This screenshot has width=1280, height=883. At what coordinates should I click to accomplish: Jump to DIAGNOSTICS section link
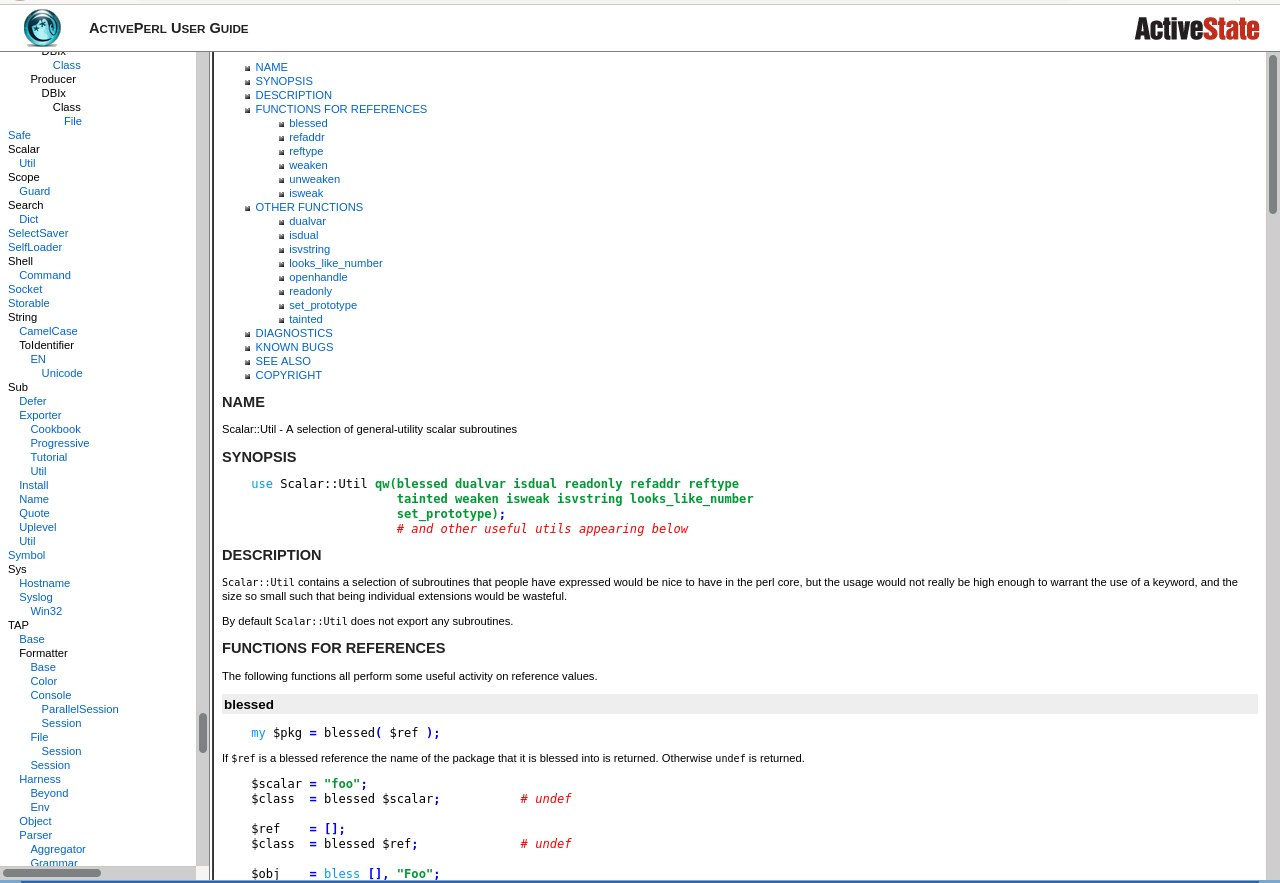click(x=293, y=333)
